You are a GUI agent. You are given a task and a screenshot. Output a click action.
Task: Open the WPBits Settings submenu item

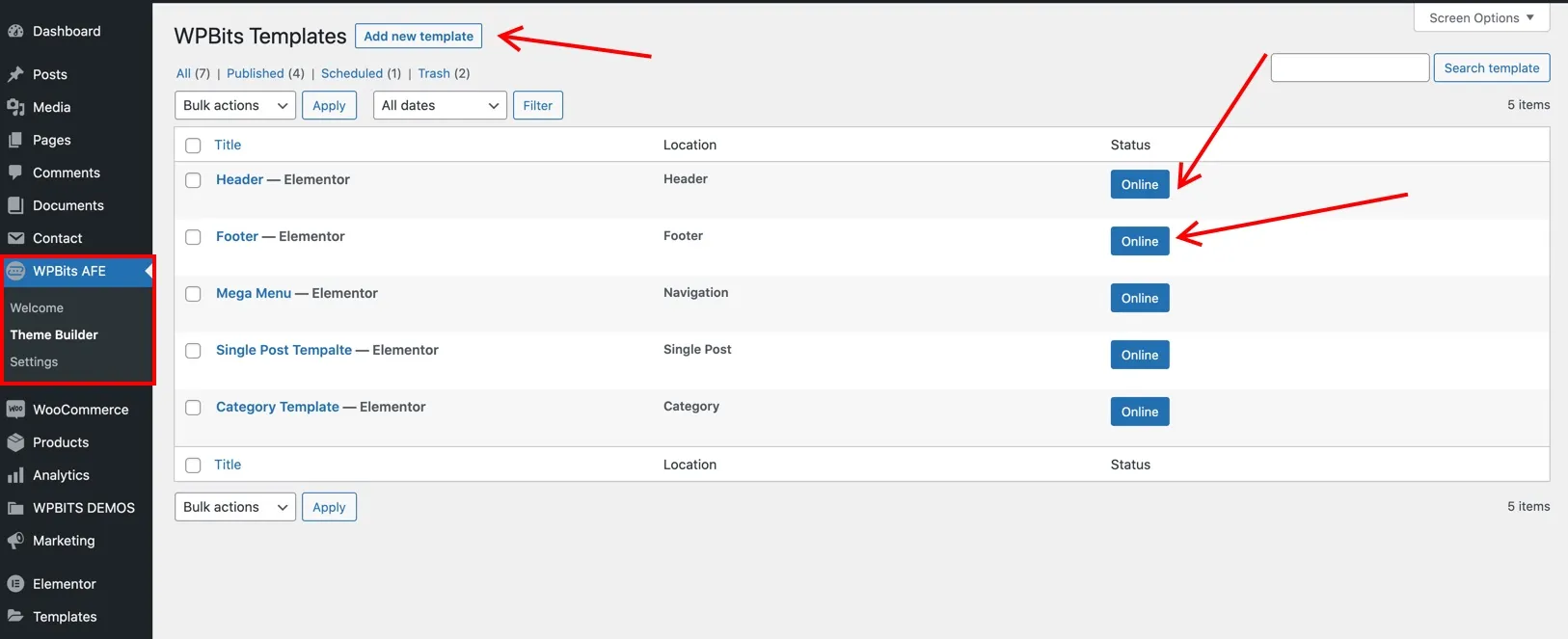click(x=34, y=361)
